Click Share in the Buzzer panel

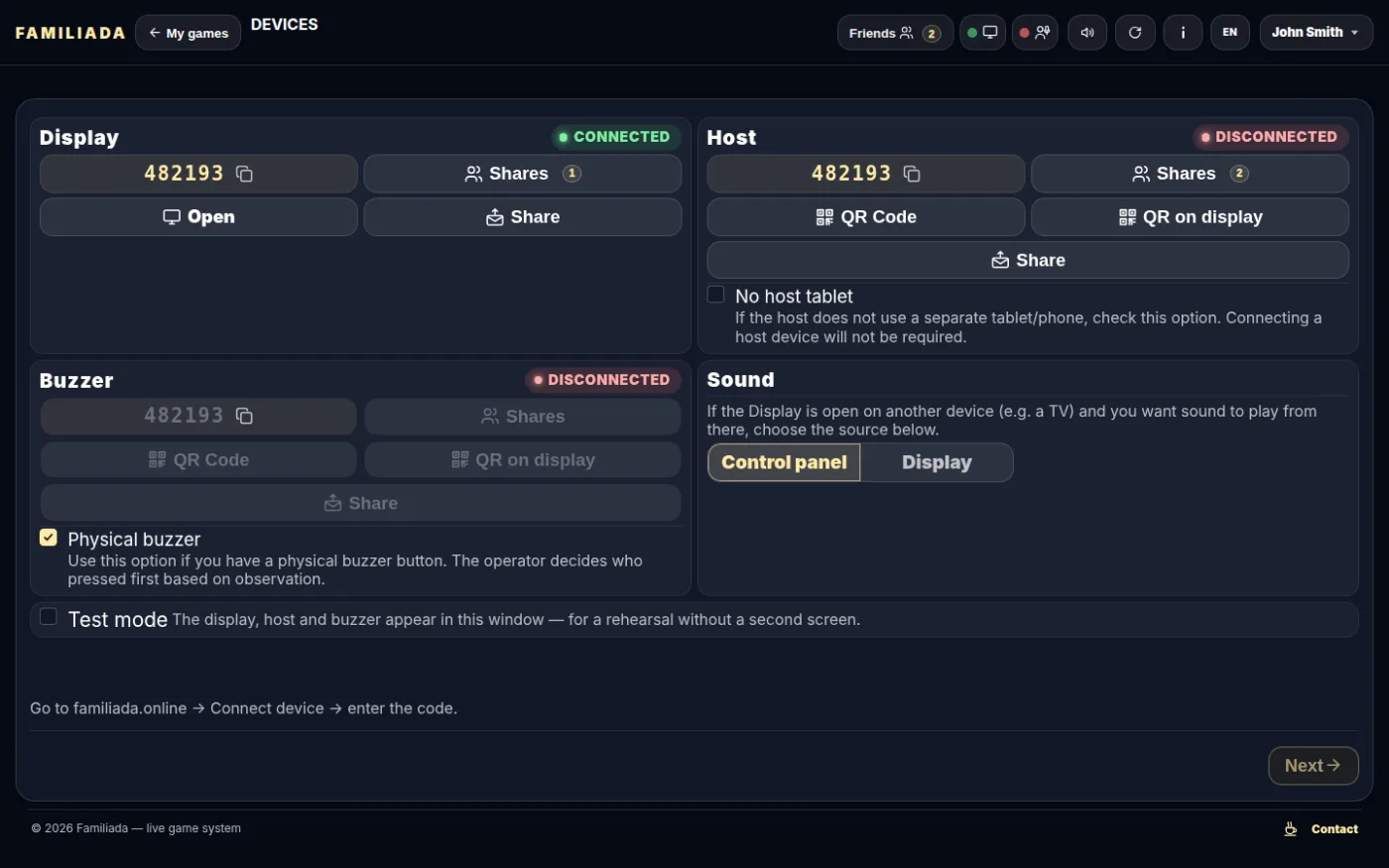pyautogui.click(x=361, y=503)
